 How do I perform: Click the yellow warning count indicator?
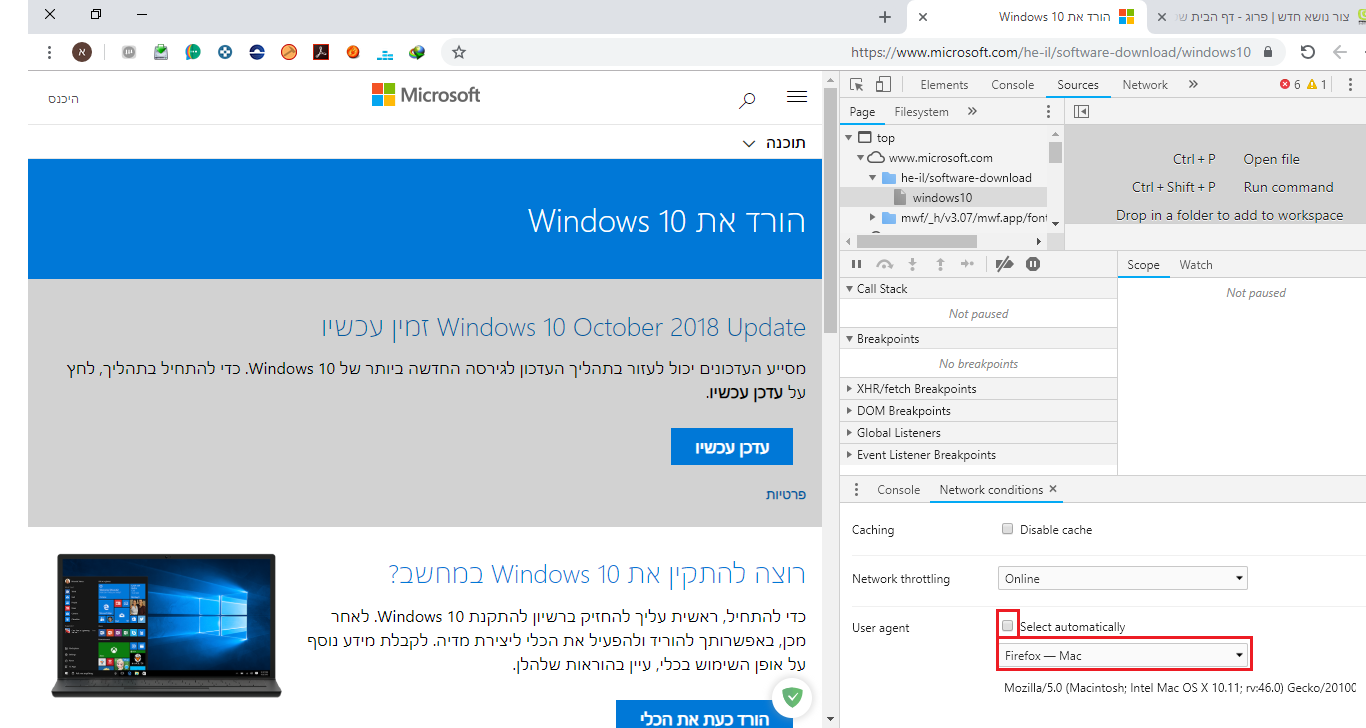pos(1317,85)
